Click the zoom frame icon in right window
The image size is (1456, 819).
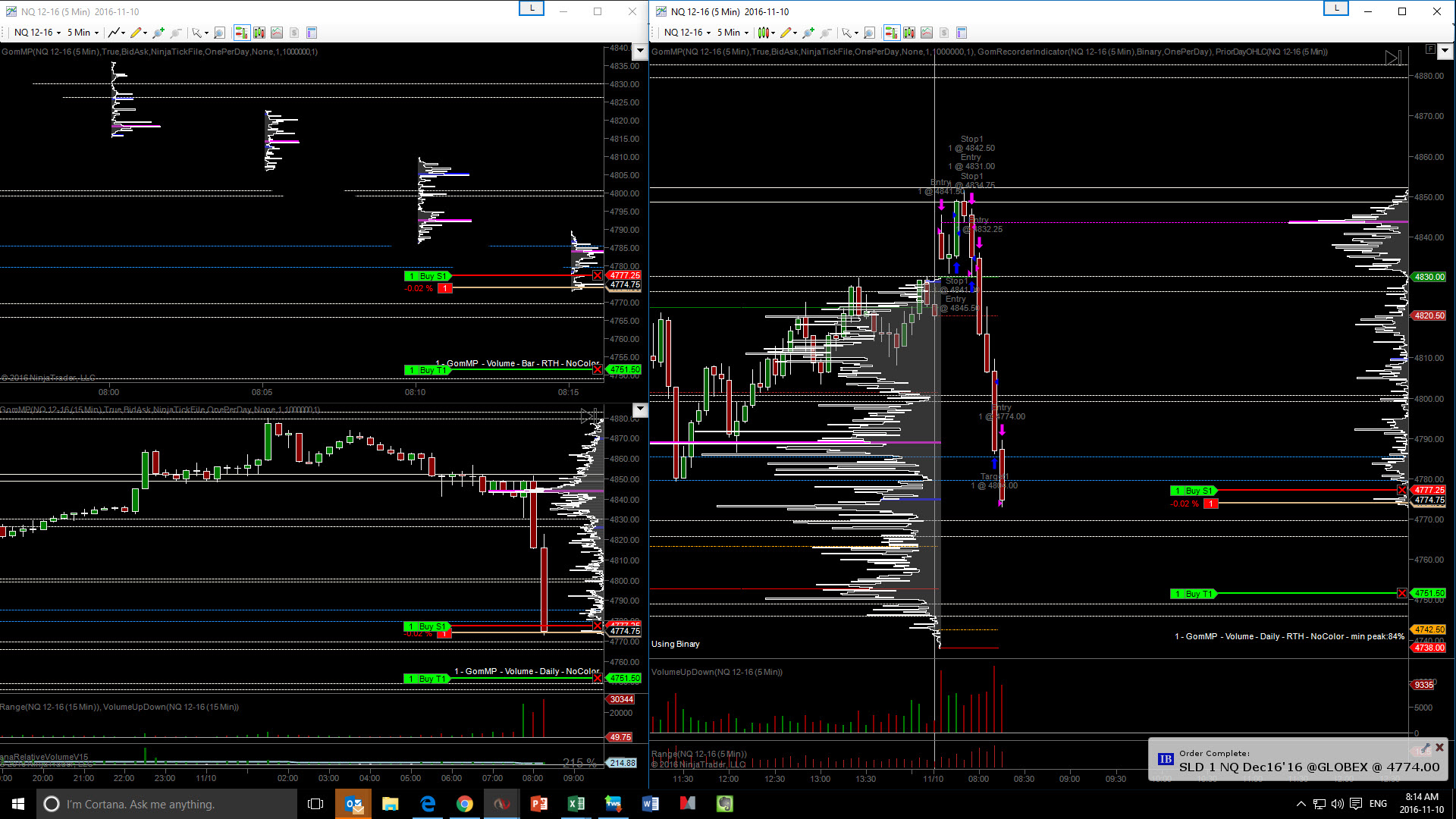tap(869, 33)
